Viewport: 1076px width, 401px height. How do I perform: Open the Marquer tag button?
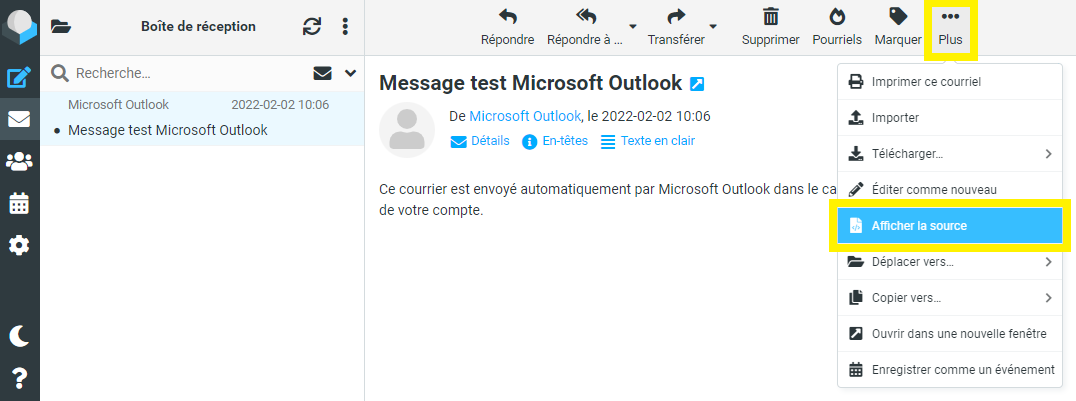click(898, 27)
